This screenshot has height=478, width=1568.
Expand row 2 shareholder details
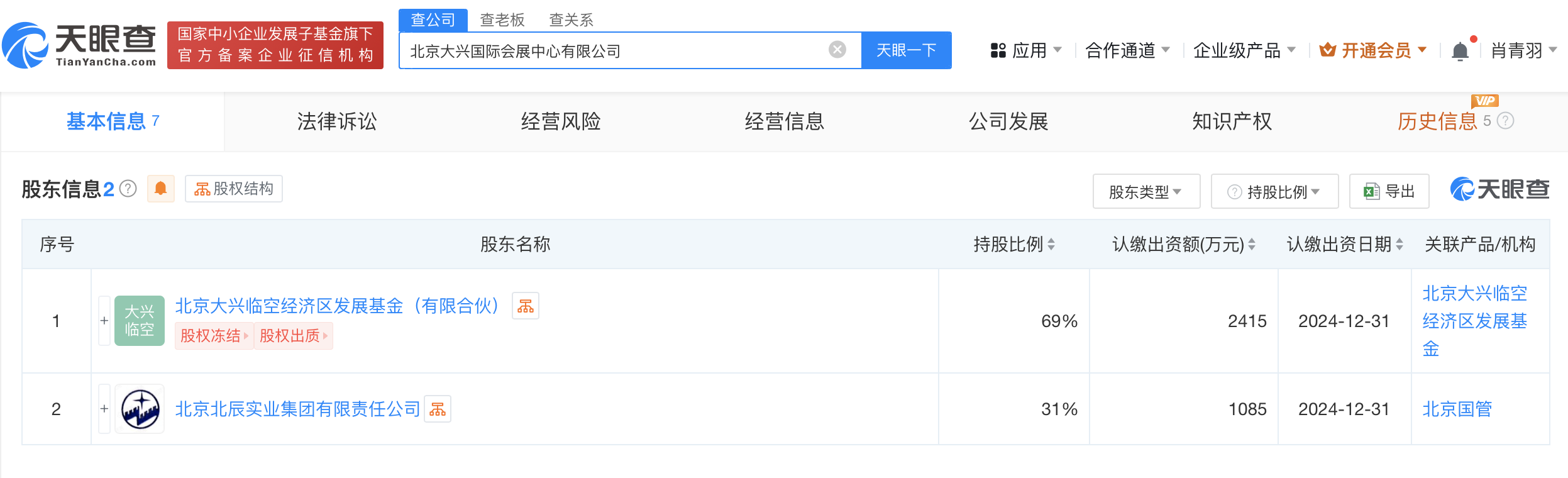(x=104, y=409)
